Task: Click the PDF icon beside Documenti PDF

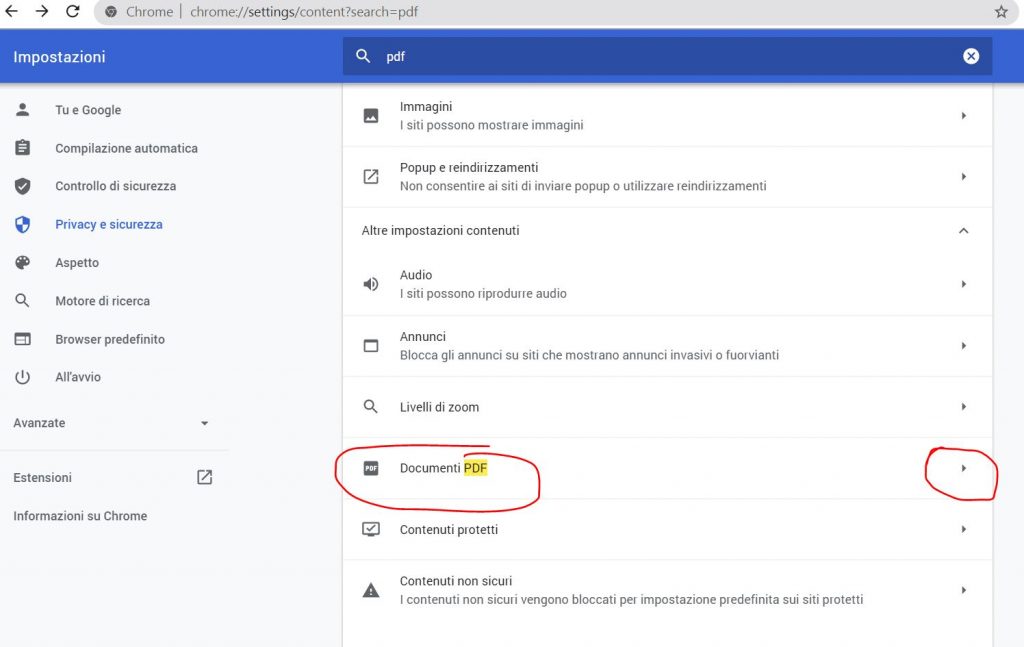Action: click(370, 467)
